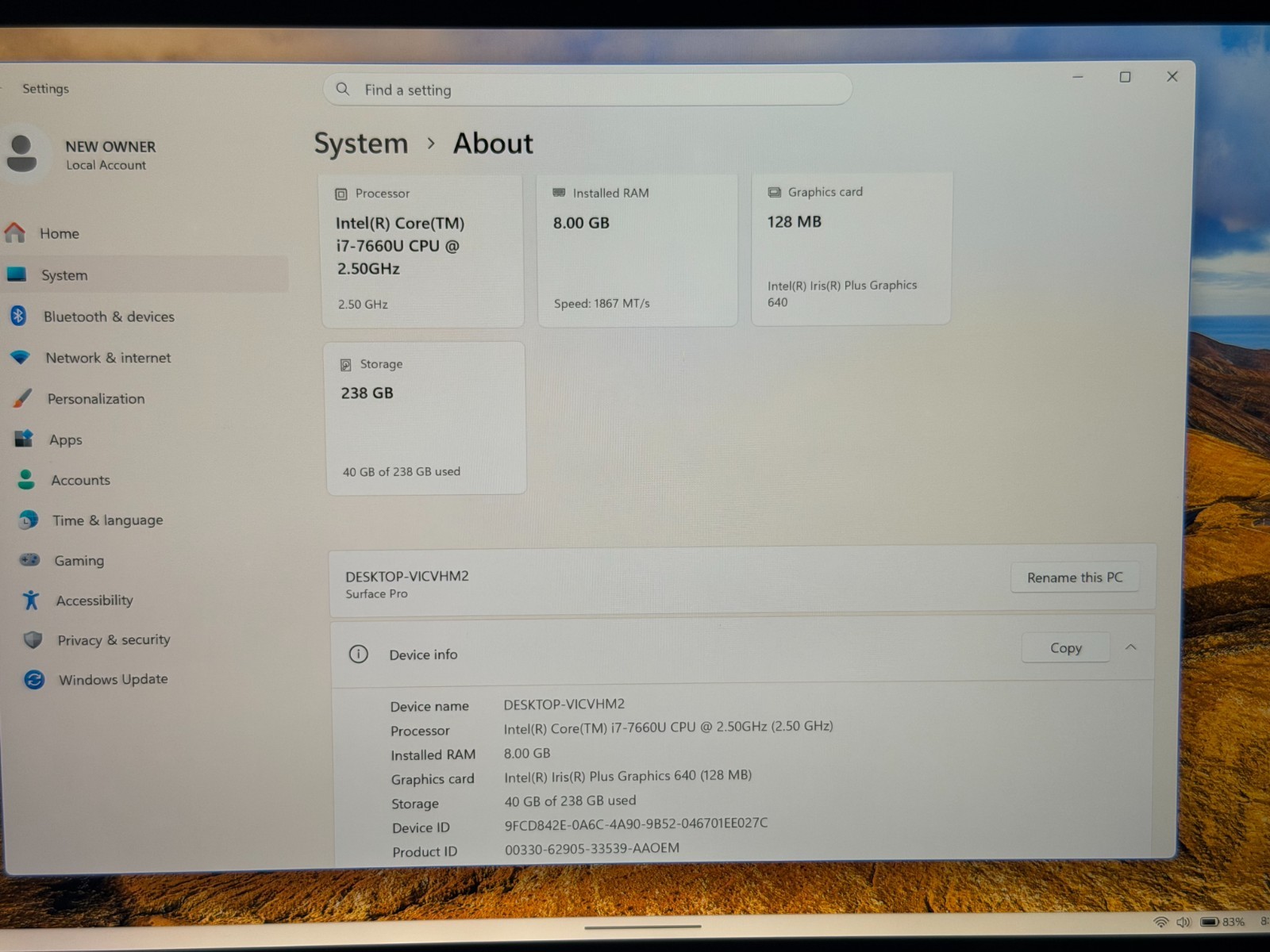Click the Processor info card
Viewport: 1270px width, 952px height.
coord(422,250)
